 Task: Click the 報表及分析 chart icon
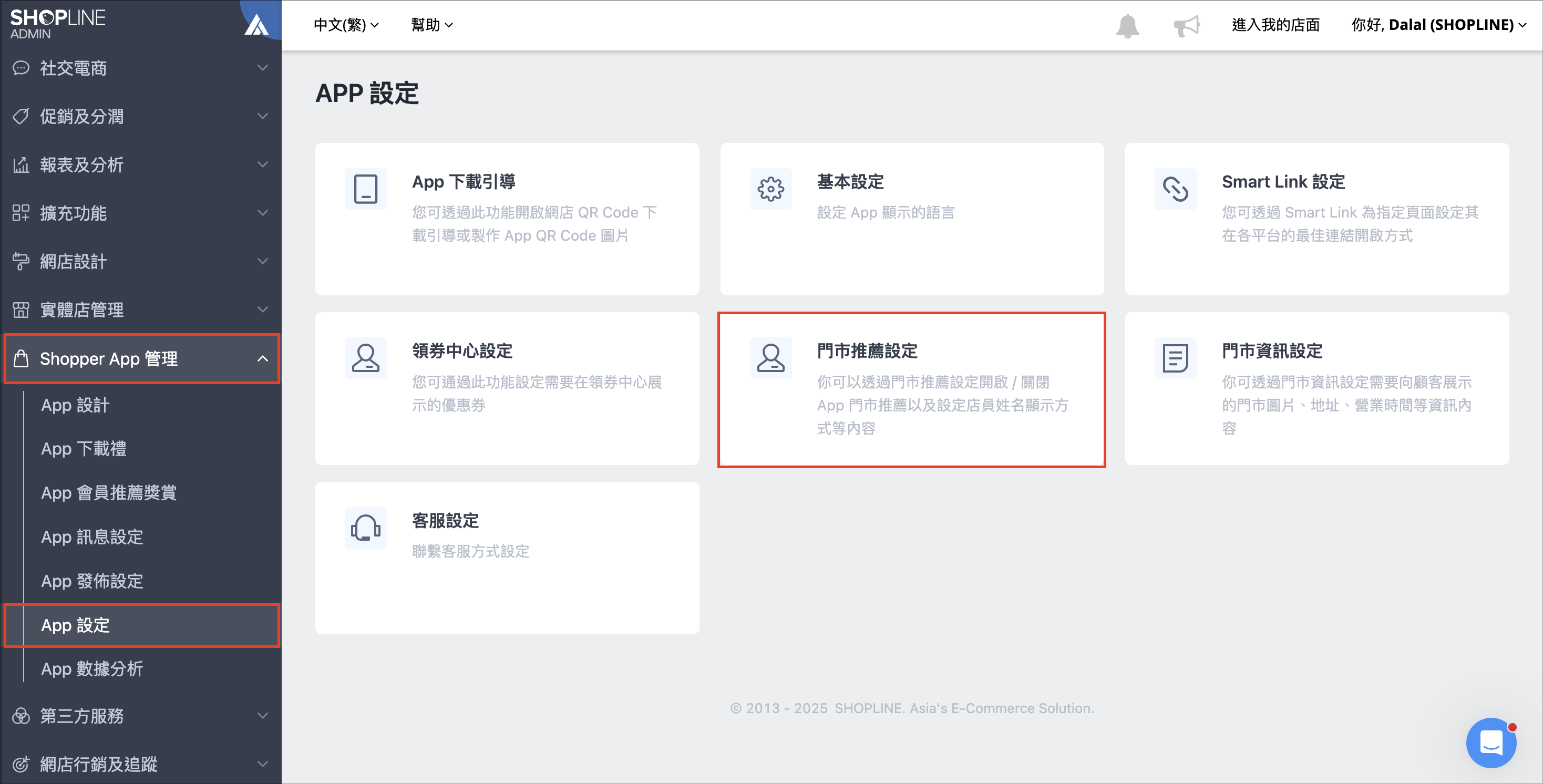pyautogui.click(x=21, y=164)
